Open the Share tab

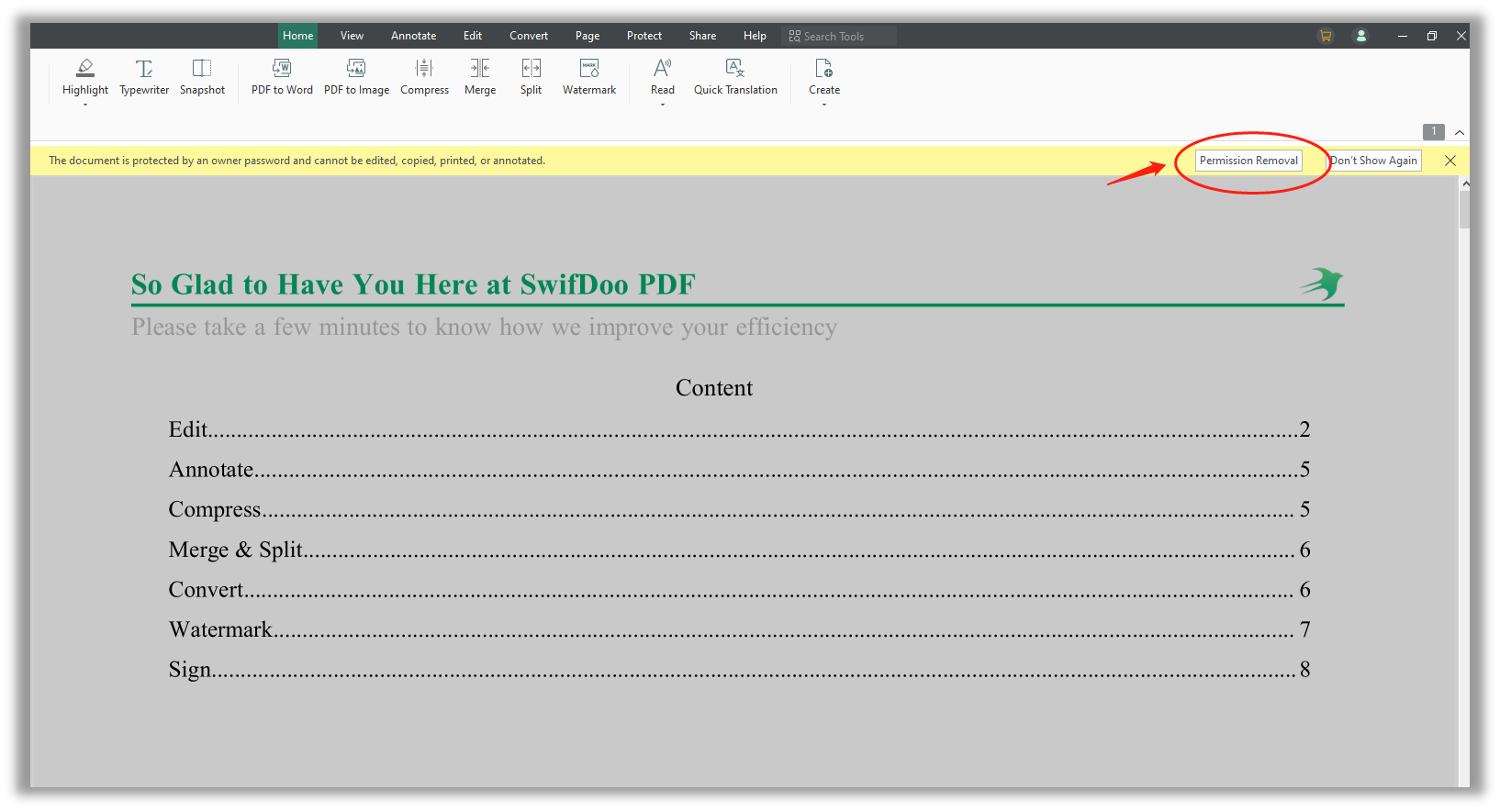pyautogui.click(x=702, y=36)
